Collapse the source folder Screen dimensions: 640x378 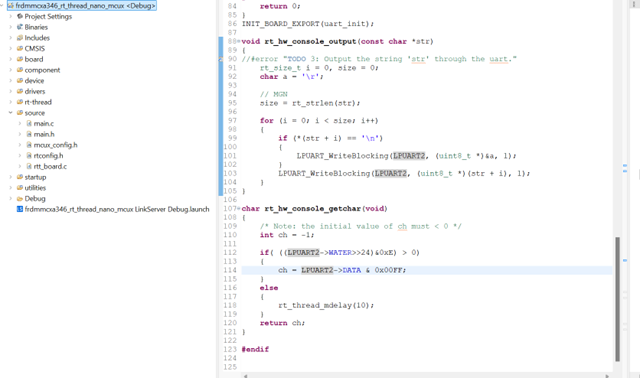[11, 113]
